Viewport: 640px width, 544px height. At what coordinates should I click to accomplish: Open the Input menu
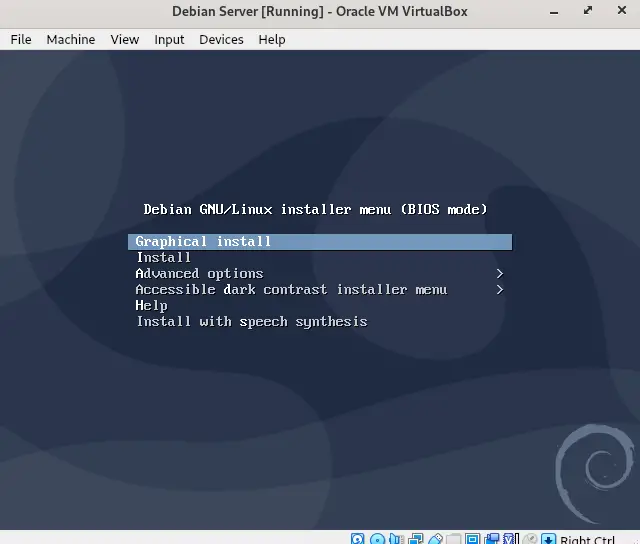pyautogui.click(x=169, y=40)
